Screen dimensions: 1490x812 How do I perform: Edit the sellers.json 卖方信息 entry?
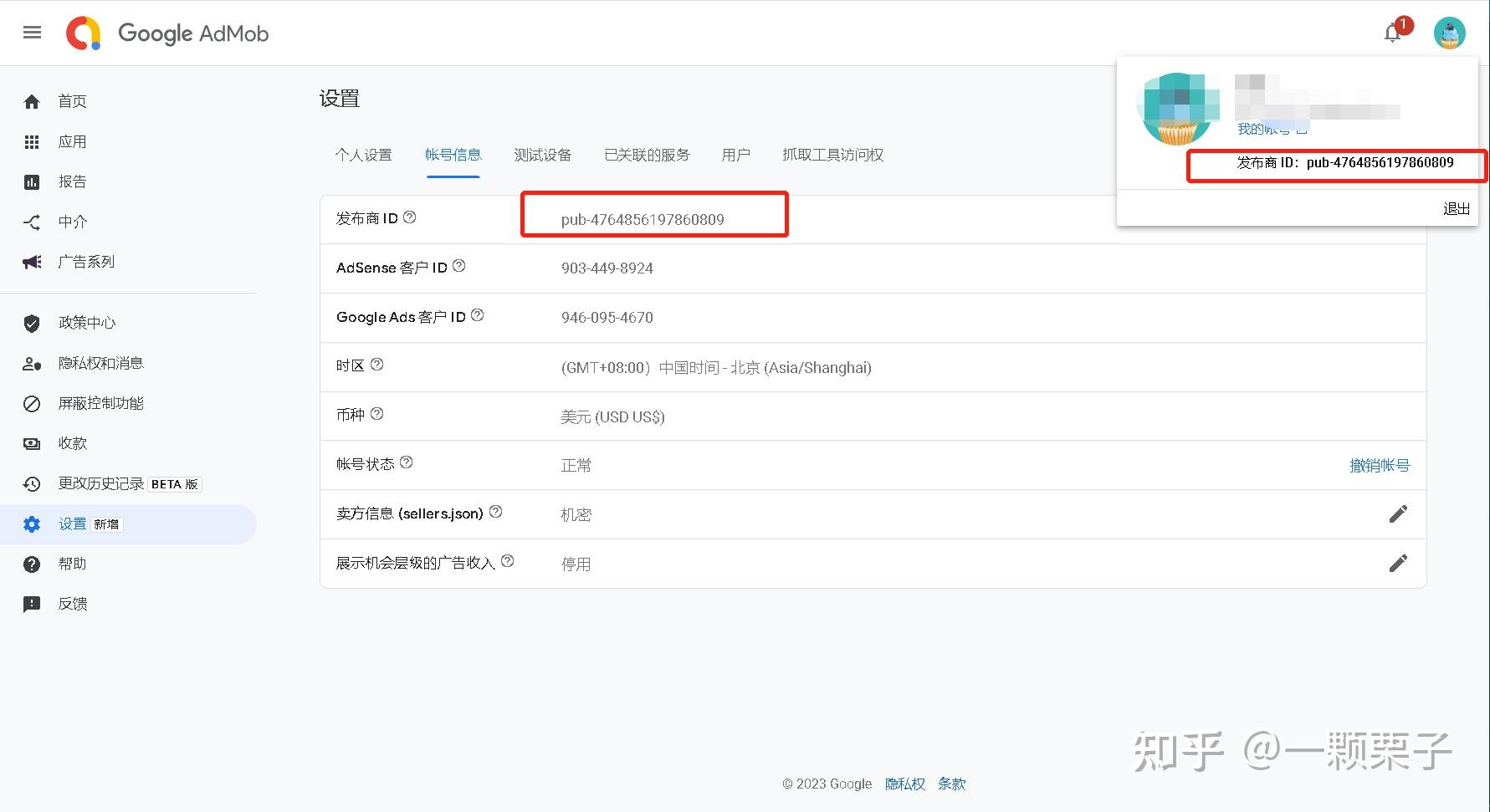tap(1398, 513)
